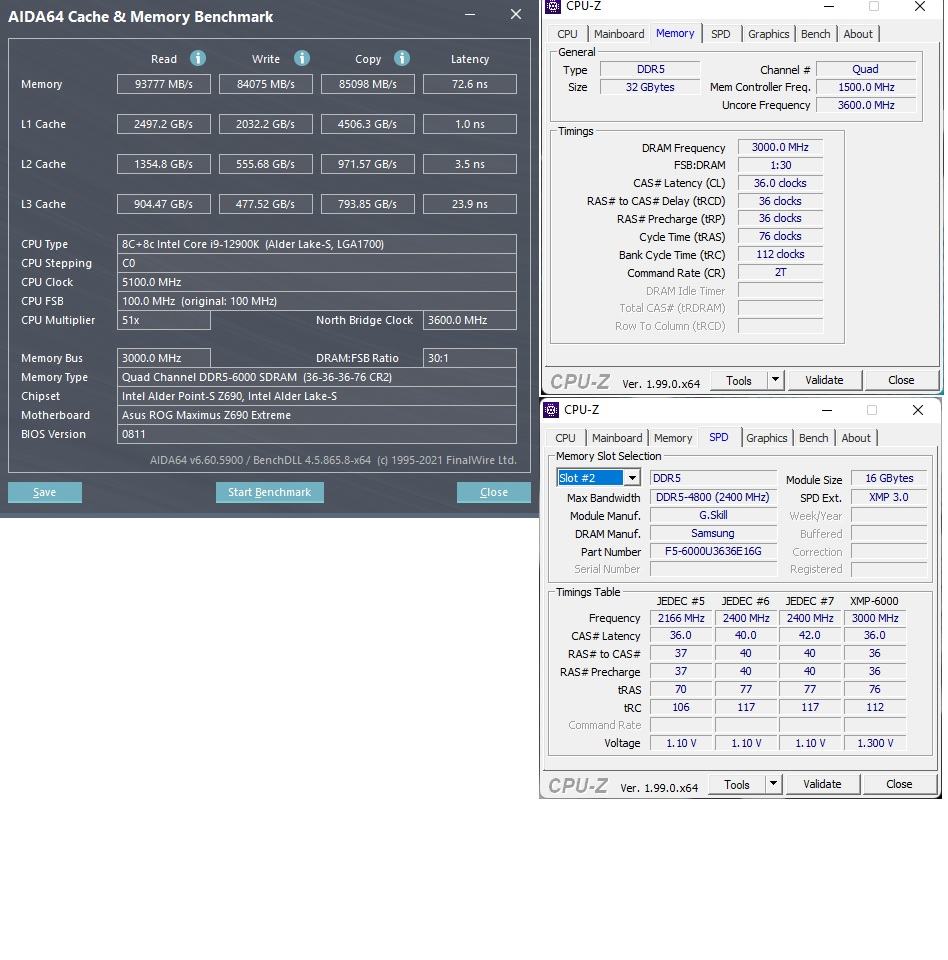Click North Bridge Clock field 3600.0 MHz
Image resolution: width=948 pixels, height=960 pixels.
(x=470, y=320)
